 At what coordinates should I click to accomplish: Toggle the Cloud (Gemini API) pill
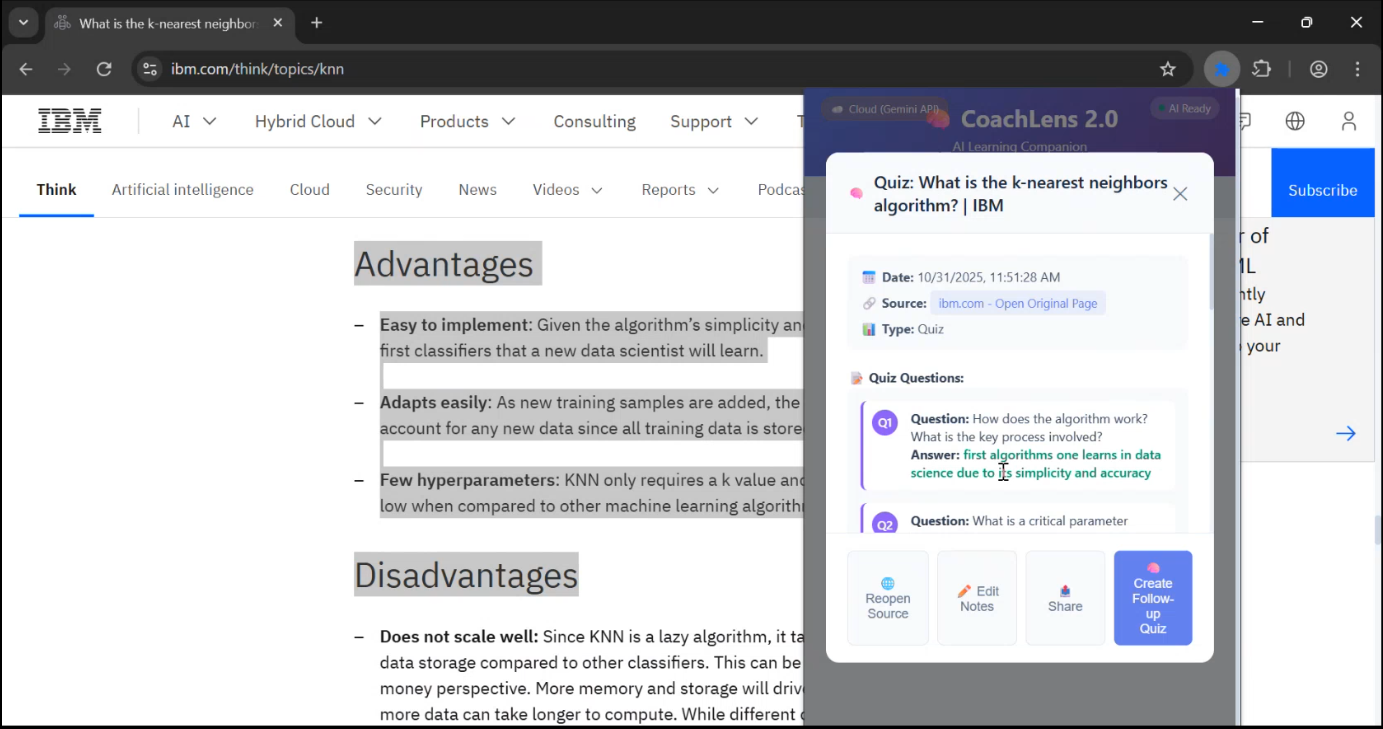(884, 109)
